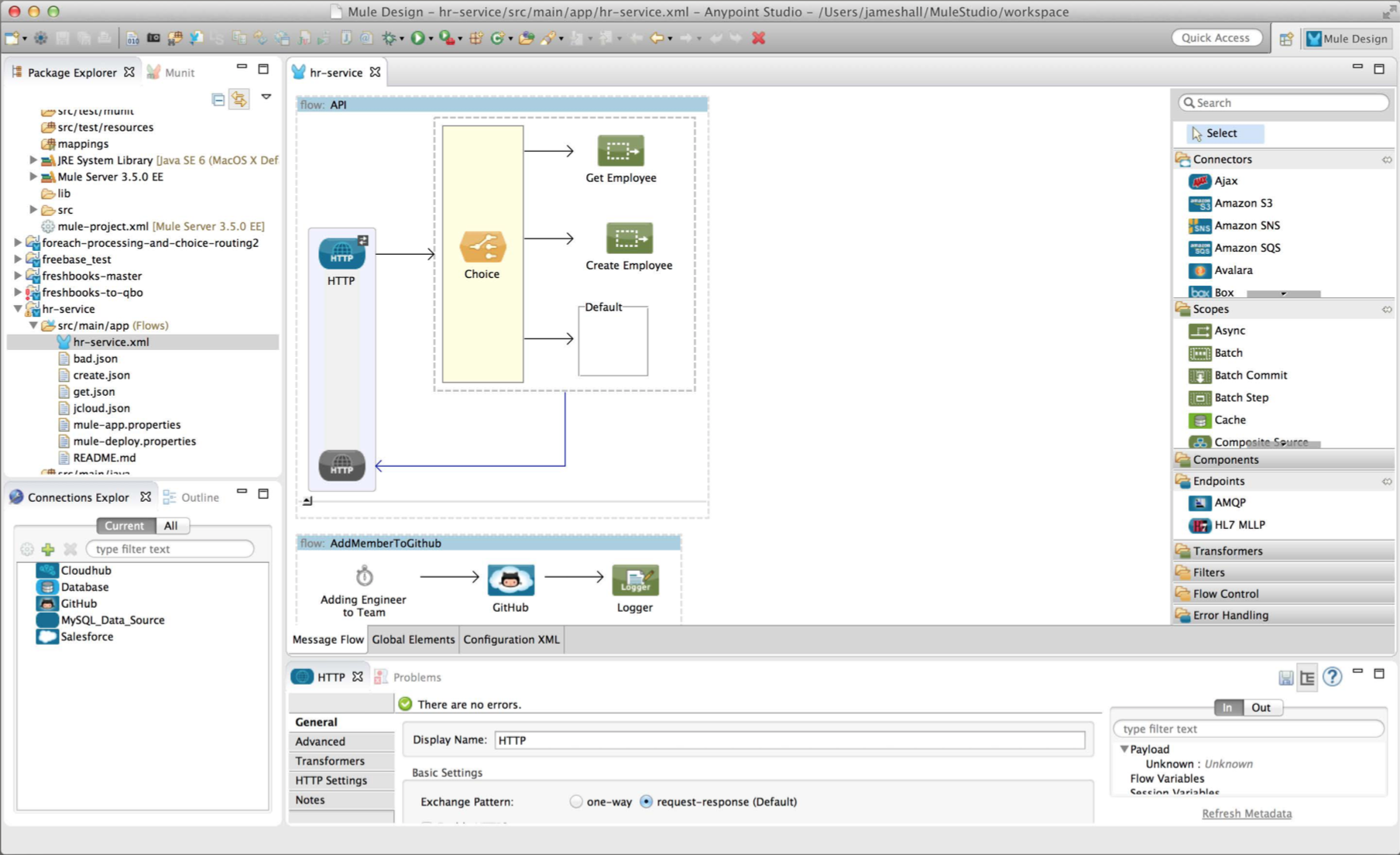Pick the Amazon SNS connector

1234,225
